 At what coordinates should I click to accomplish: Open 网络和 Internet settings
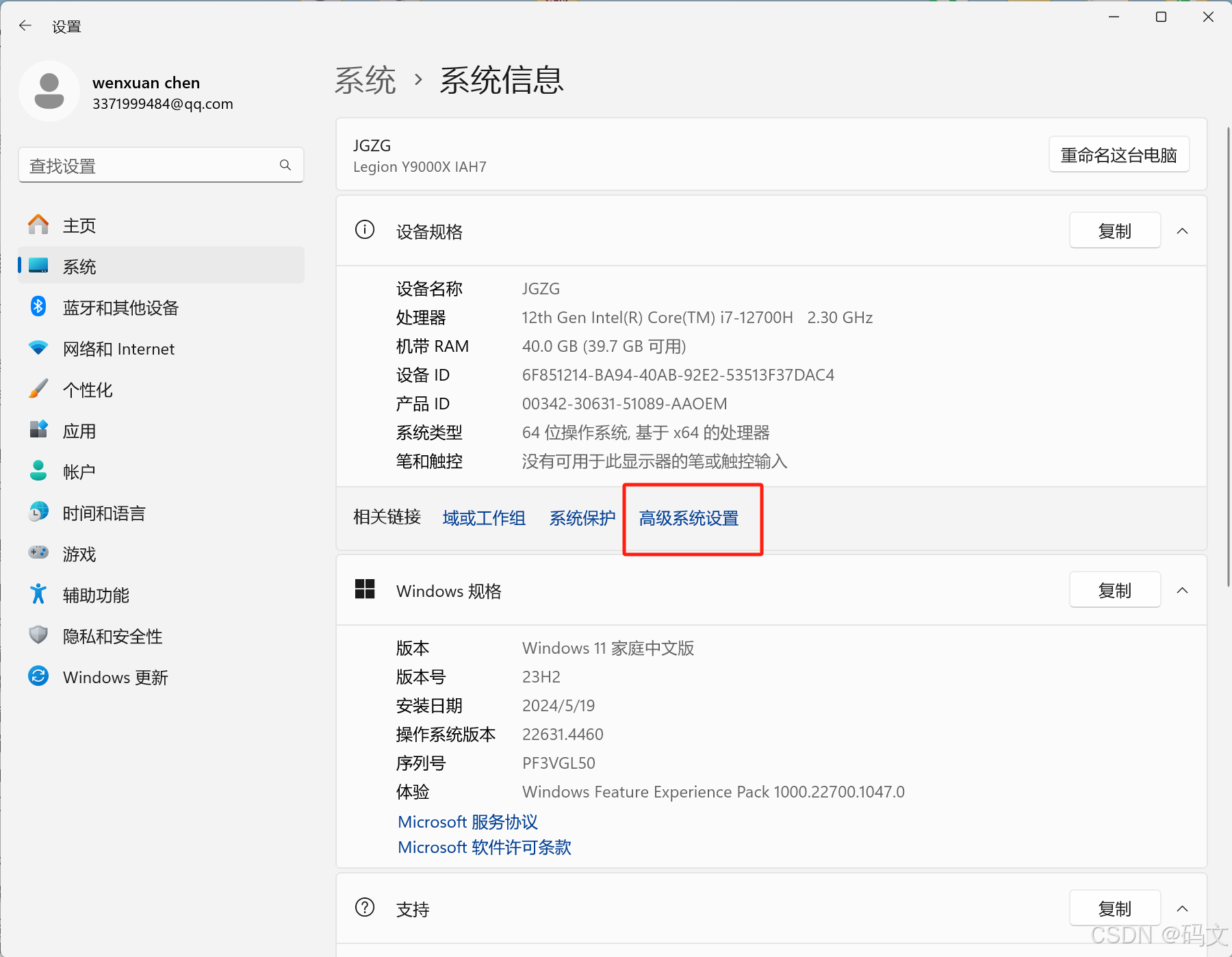click(161, 348)
